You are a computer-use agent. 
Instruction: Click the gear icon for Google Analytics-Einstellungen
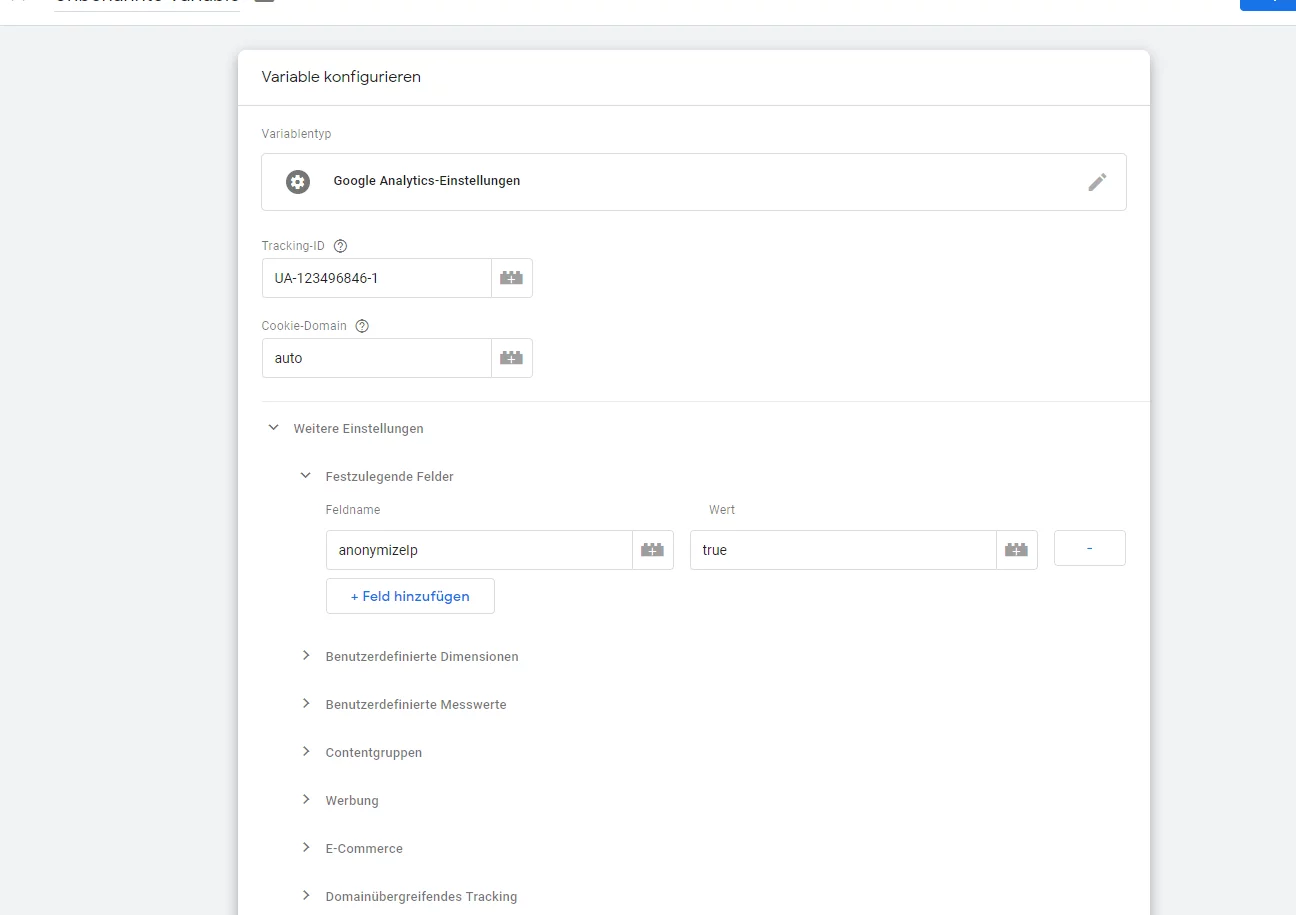[x=297, y=182]
